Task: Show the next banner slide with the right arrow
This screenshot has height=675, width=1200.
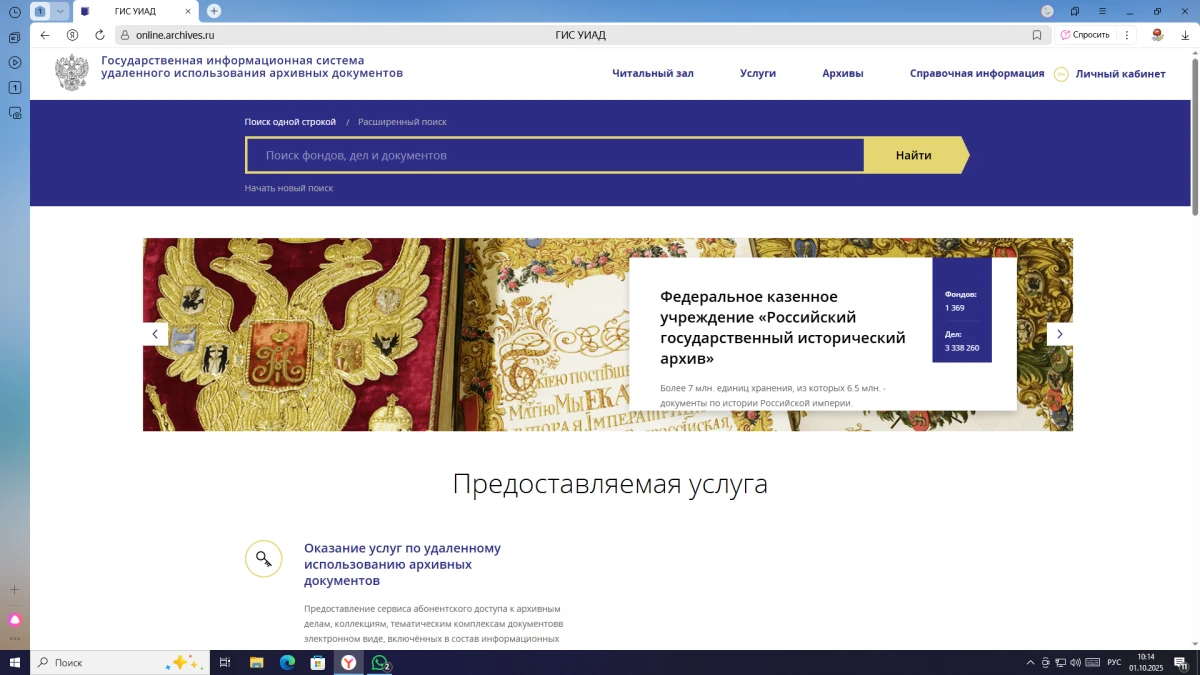Action: click(1059, 334)
